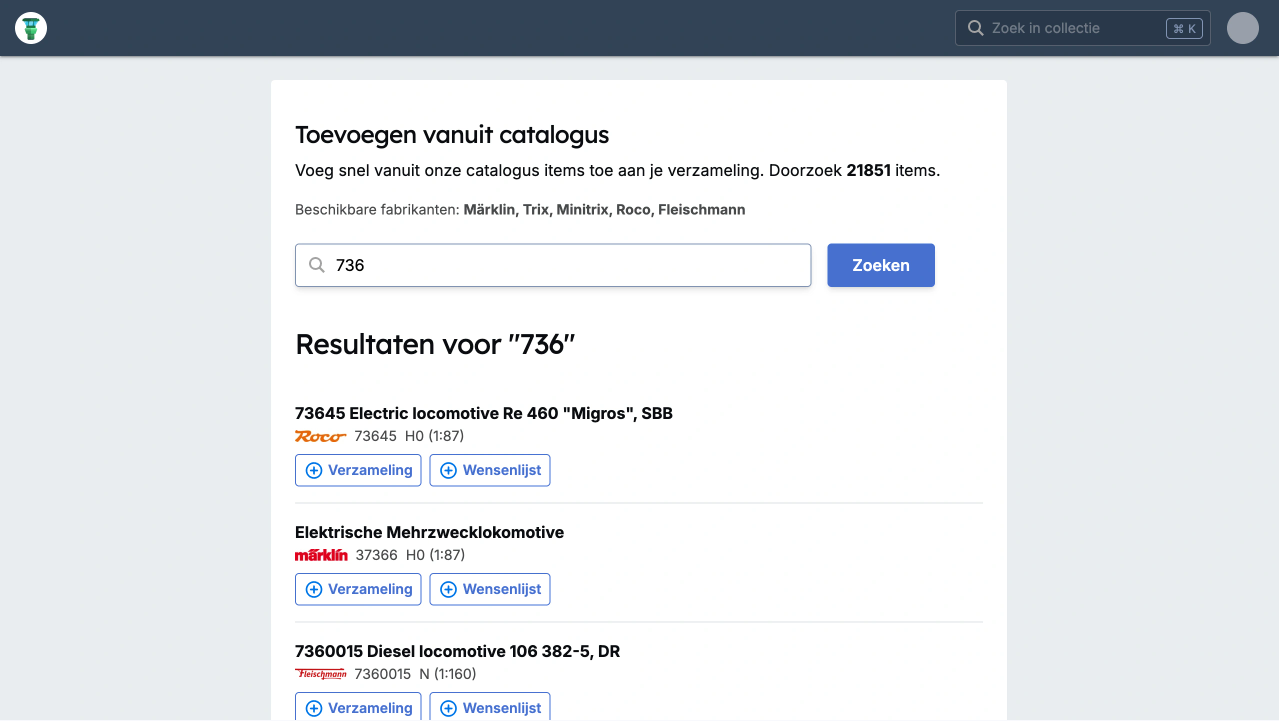The image size is (1279, 721).
Task: Click the magnifying glass inside the catalog search field
Action: [x=317, y=264]
